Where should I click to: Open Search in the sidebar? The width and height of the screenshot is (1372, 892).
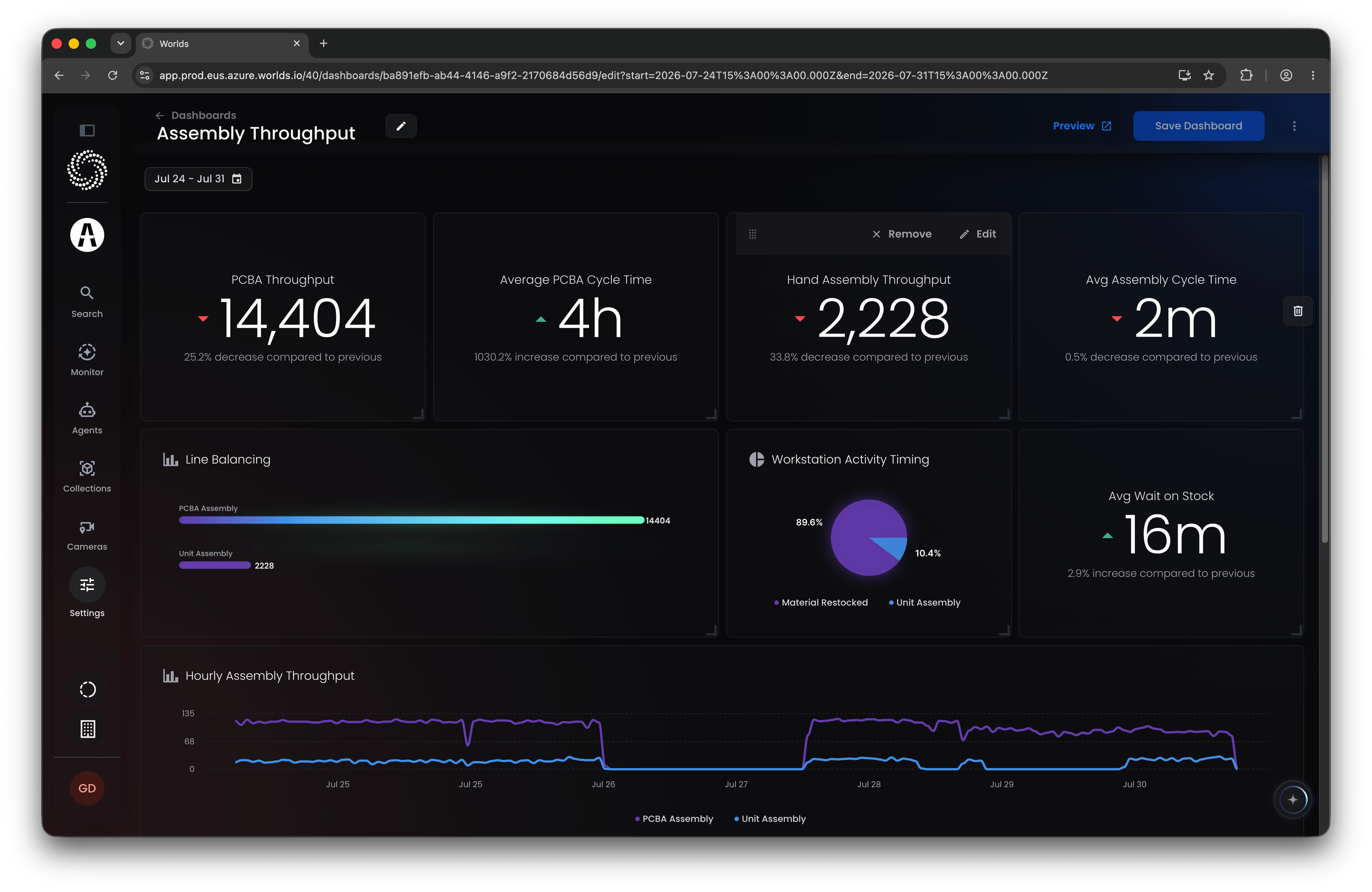[x=87, y=302]
